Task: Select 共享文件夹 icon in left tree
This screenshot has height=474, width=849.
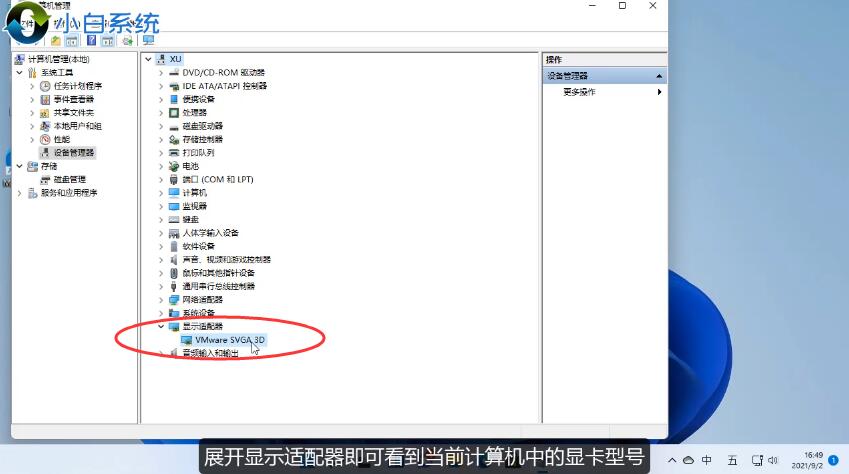Action: click(x=45, y=113)
